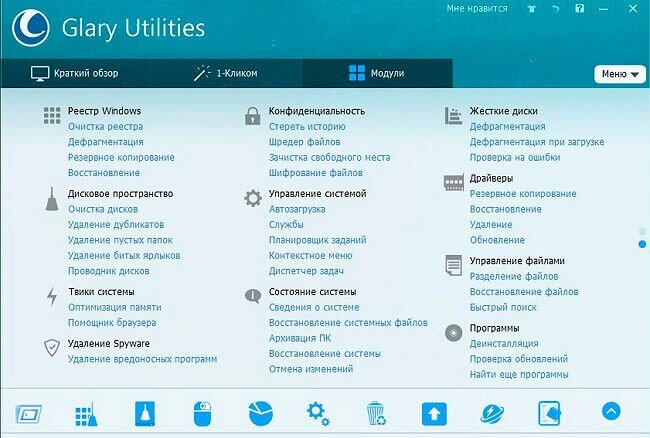The width and height of the screenshot is (650, 438).
Task: Launch Шредер файлов
Action: (x=305, y=142)
